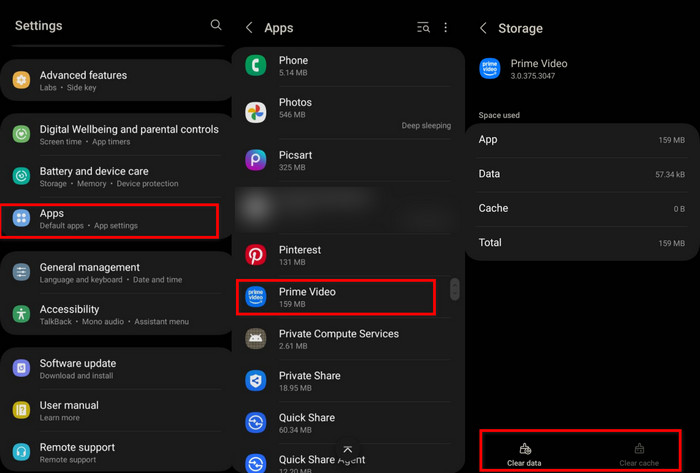Click the Quick Share Agent icon
The width and height of the screenshot is (700, 473).
point(256,463)
